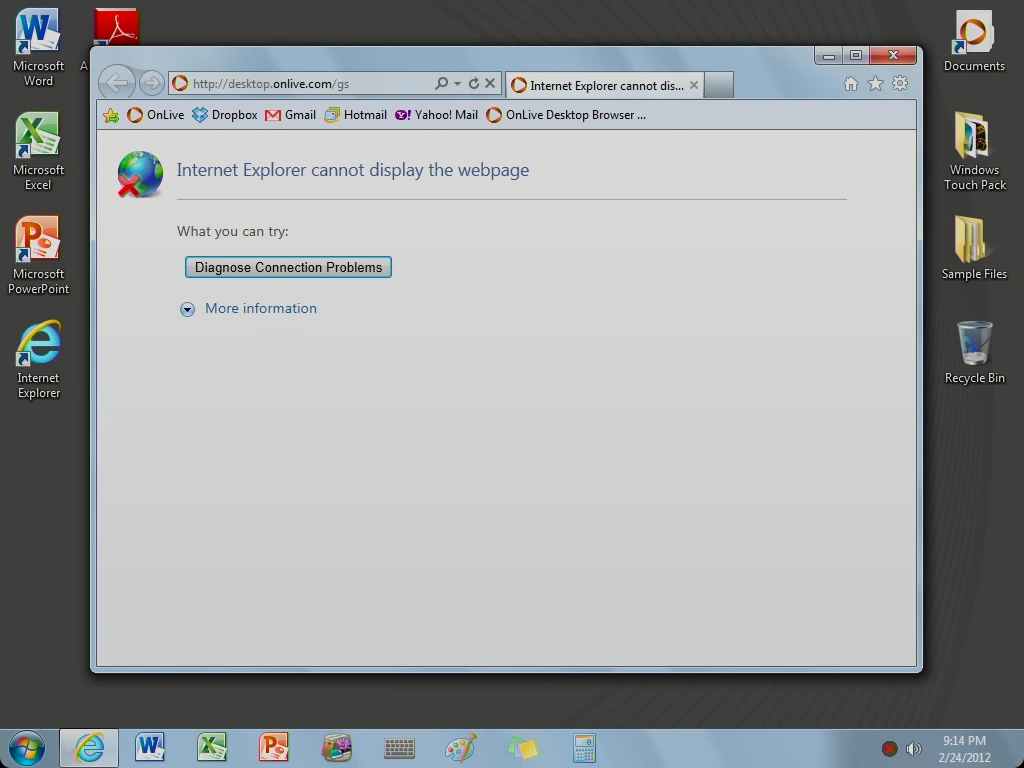Open the Gmail favorites bookmark
Screen dimensions: 1024x768
[290, 115]
